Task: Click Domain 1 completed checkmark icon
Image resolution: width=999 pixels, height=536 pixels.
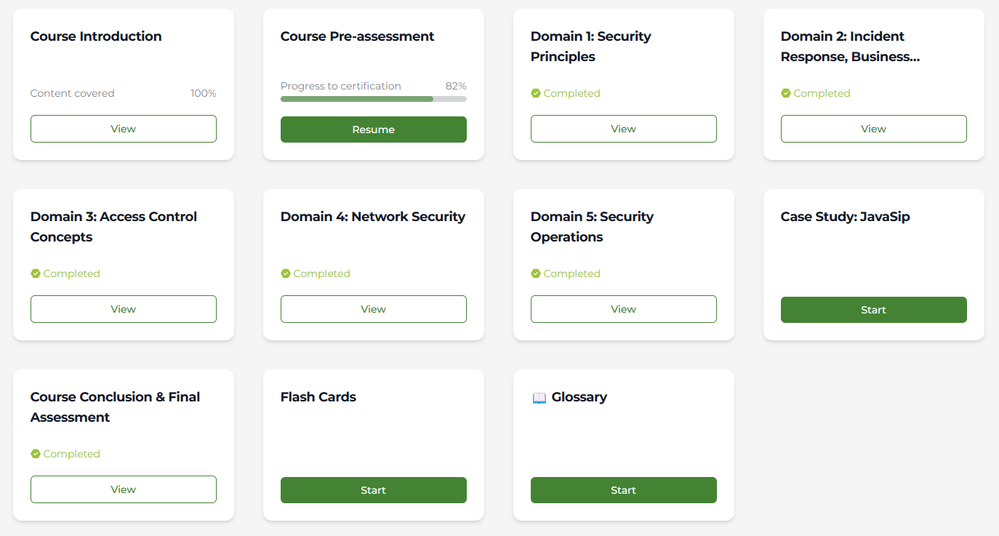Action: tap(536, 94)
